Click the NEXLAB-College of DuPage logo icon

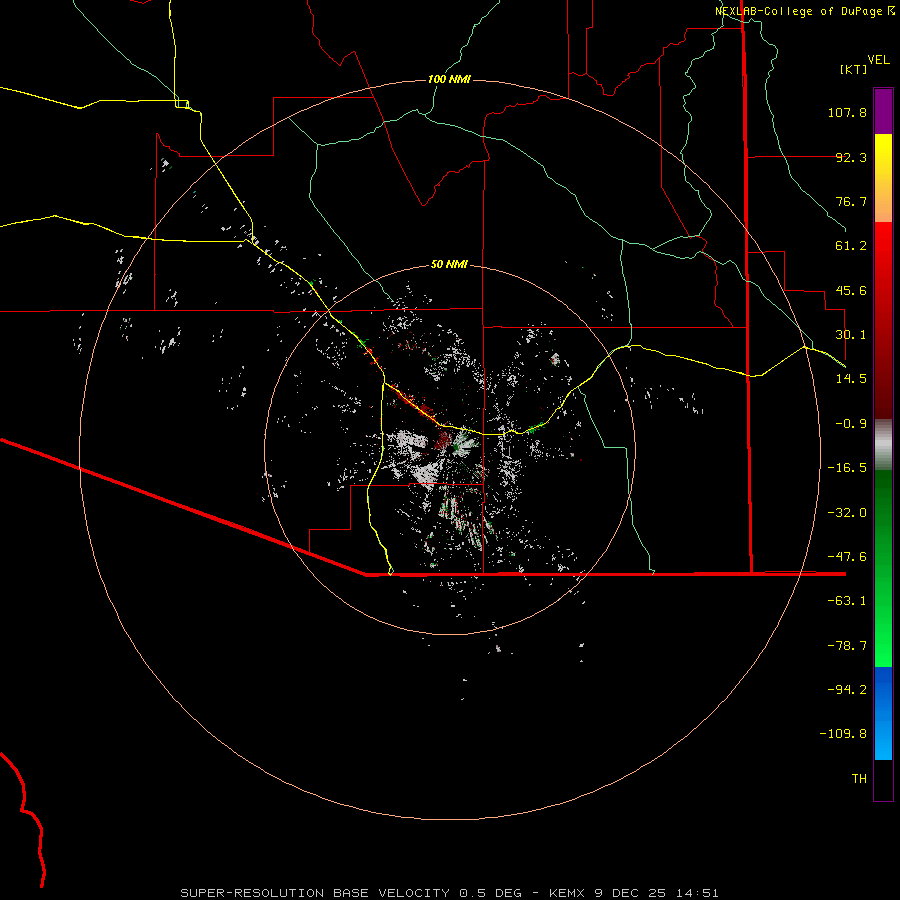click(x=891, y=11)
